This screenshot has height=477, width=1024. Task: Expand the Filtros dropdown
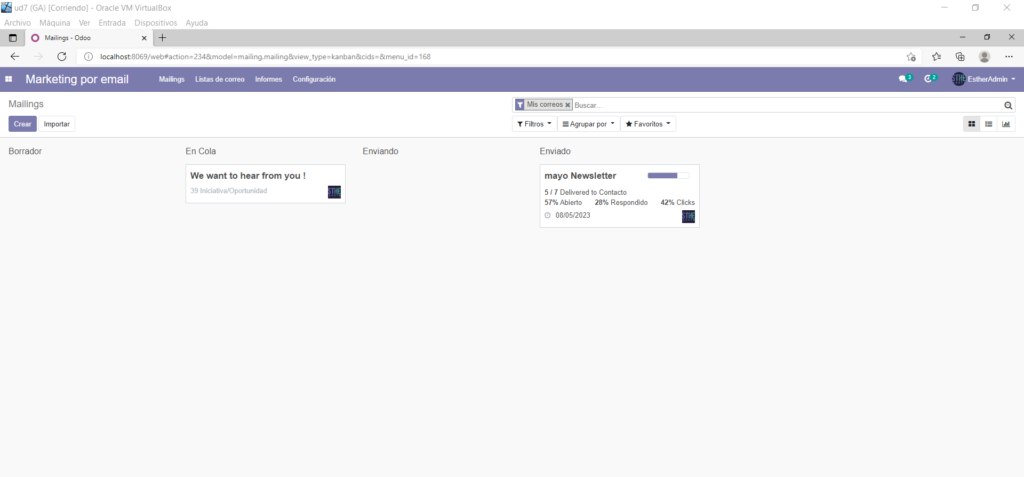(x=533, y=124)
